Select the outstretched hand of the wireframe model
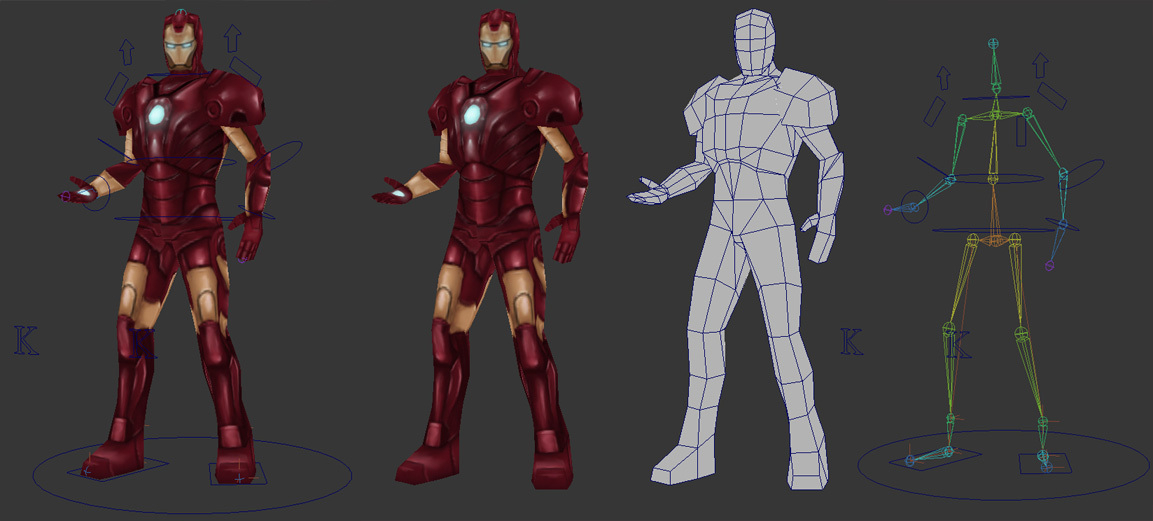The width and height of the screenshot is (1153, 521). click(x=649, y=192)
